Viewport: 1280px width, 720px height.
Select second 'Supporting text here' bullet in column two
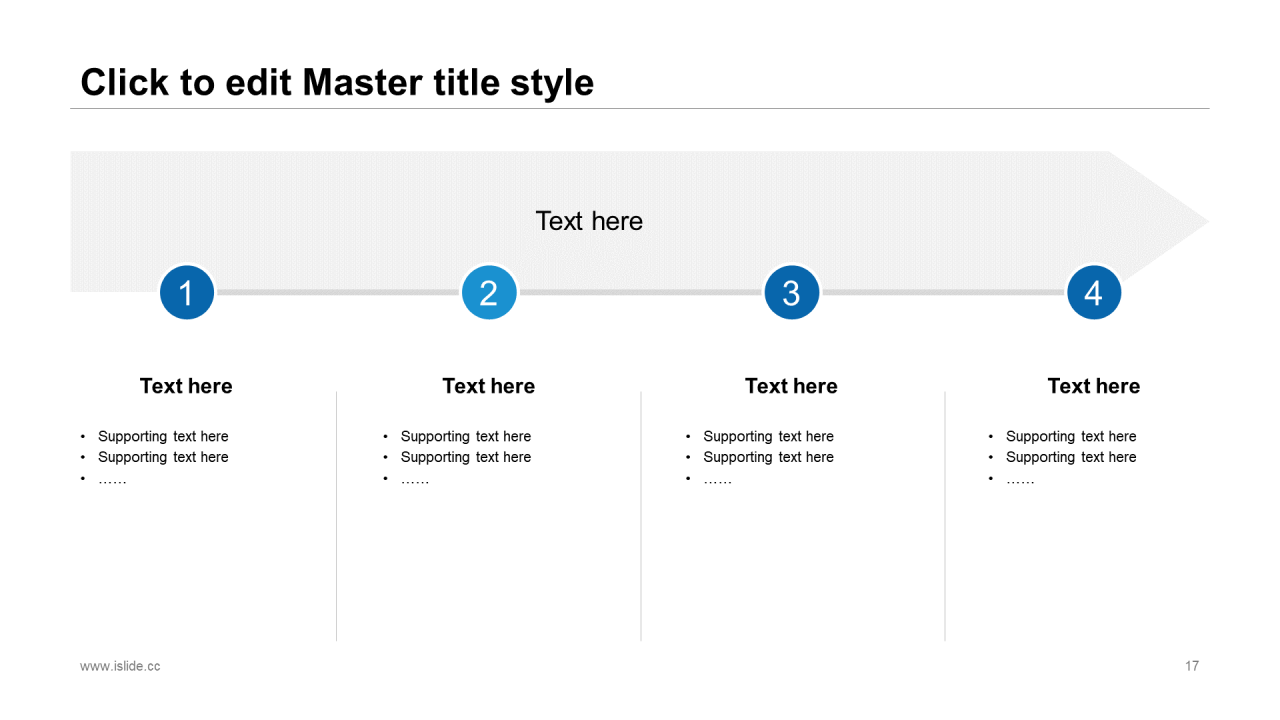coord(466,457)
